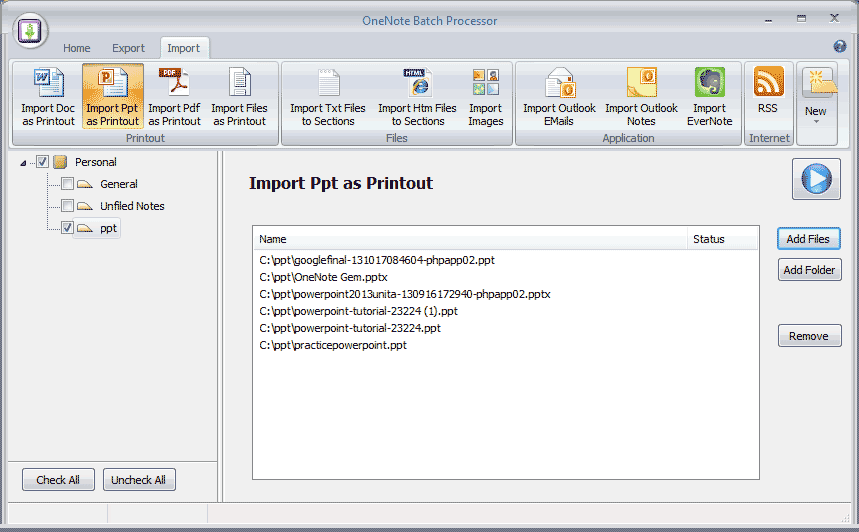859x532 pixels.
Task: Choose Import Htm Files to Sections
Action: pos(417,96)
